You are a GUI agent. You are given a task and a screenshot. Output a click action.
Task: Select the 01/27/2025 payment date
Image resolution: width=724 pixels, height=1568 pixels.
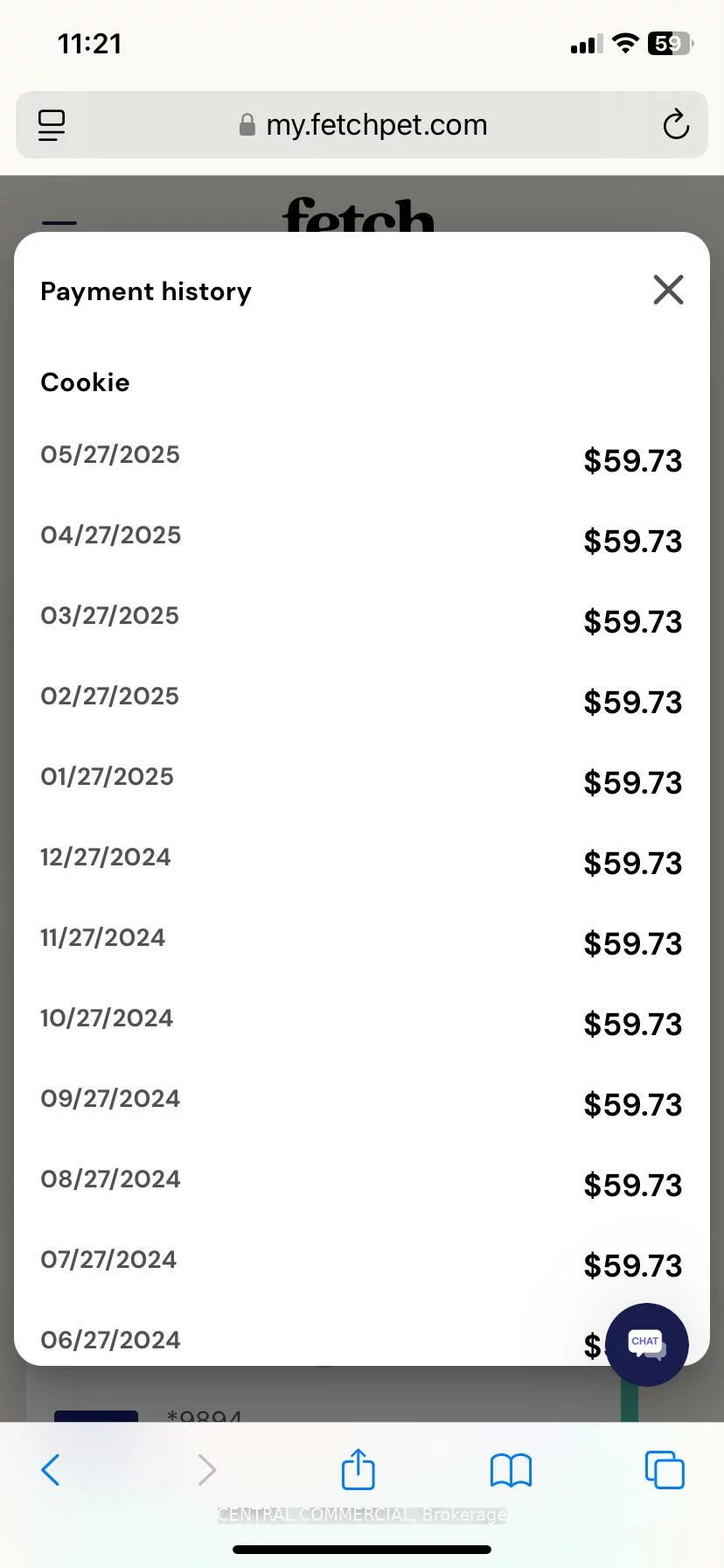click(x=108, y=776)
